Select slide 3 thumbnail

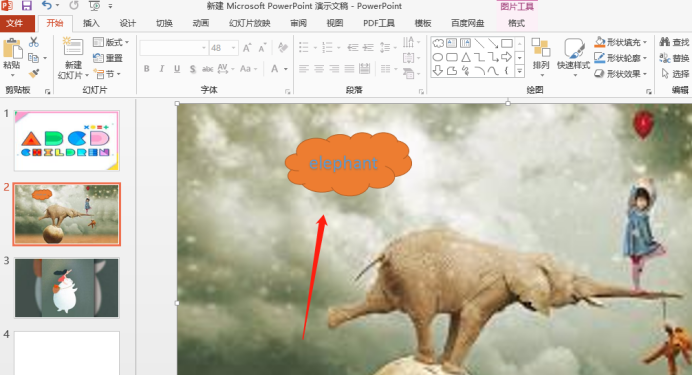coord(67,288)
